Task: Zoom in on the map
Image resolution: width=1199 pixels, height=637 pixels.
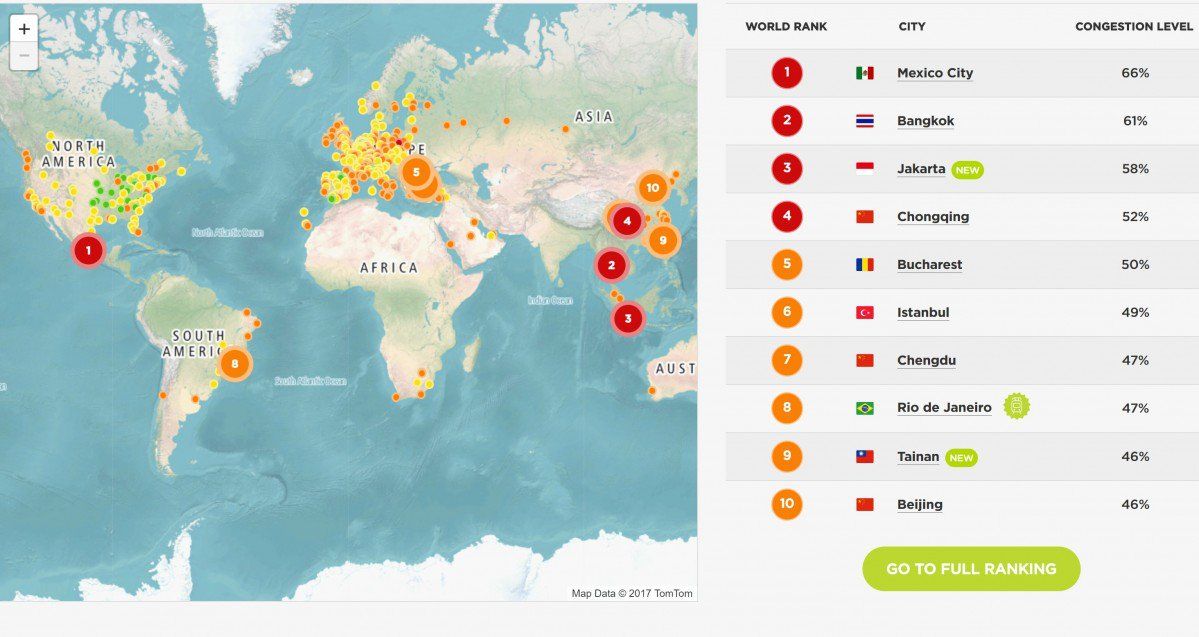Action: 24,29
